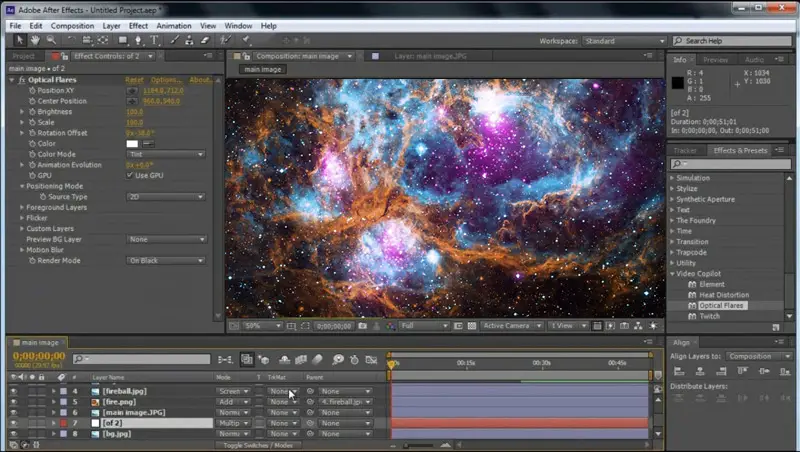Select the Zoom magnifier tool
This screenshot has height=452, width=800.
click(x=51, y=41)
